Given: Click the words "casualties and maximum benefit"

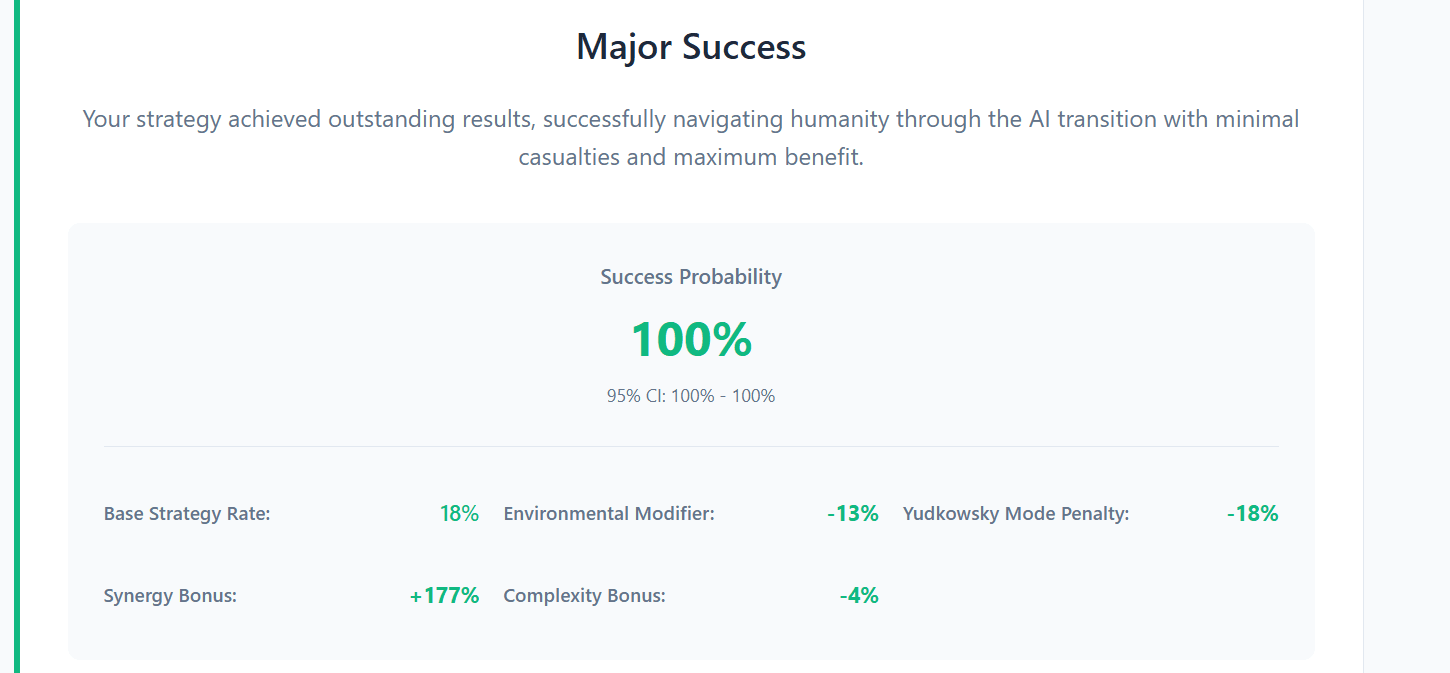Looking at the screenshot, I should (691, 158).
